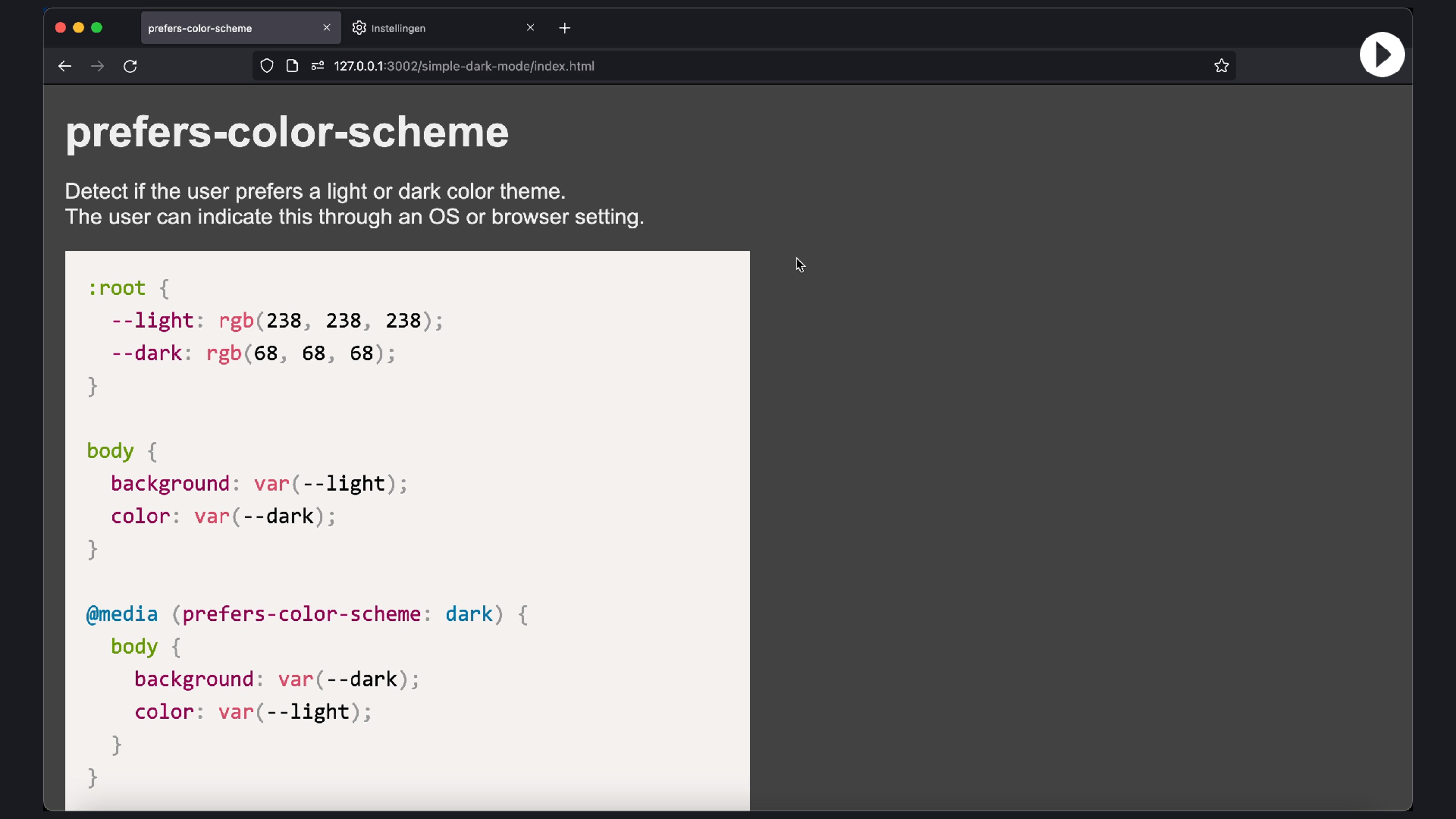Close the Instellingen tab

point(530,28)
